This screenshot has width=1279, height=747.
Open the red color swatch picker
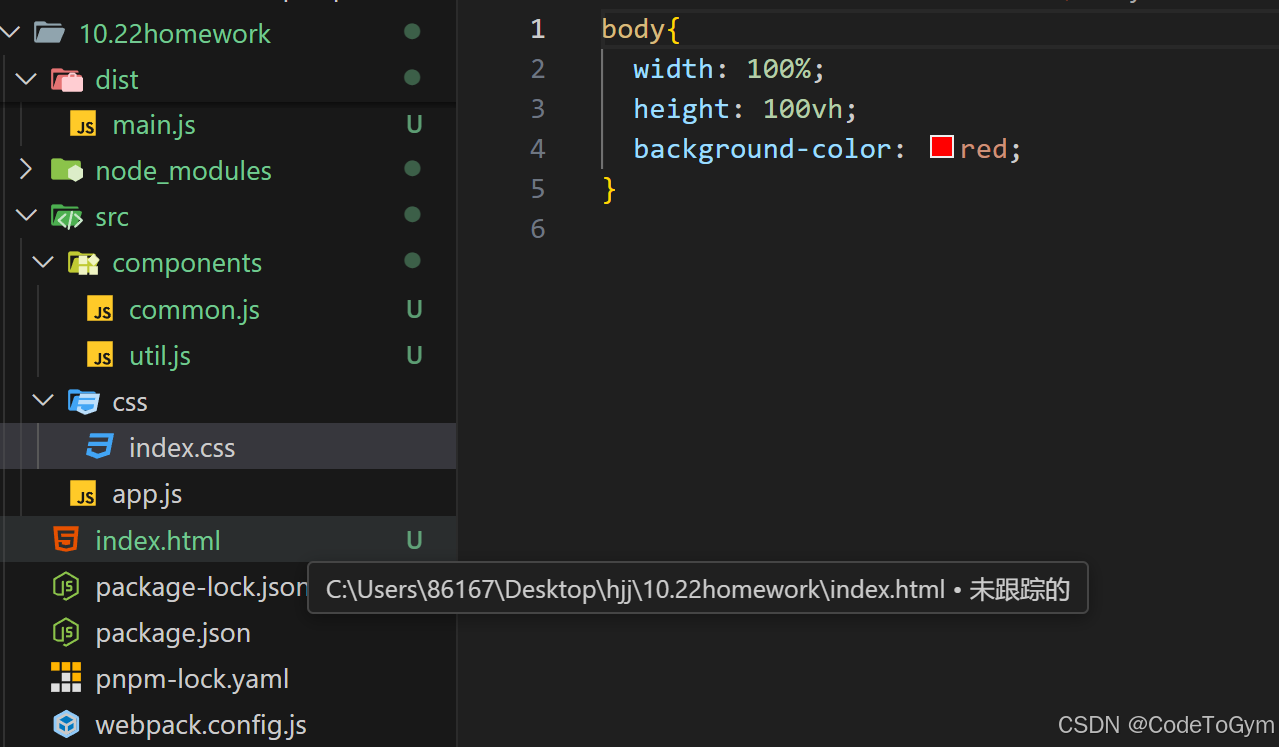pos(941,147)
